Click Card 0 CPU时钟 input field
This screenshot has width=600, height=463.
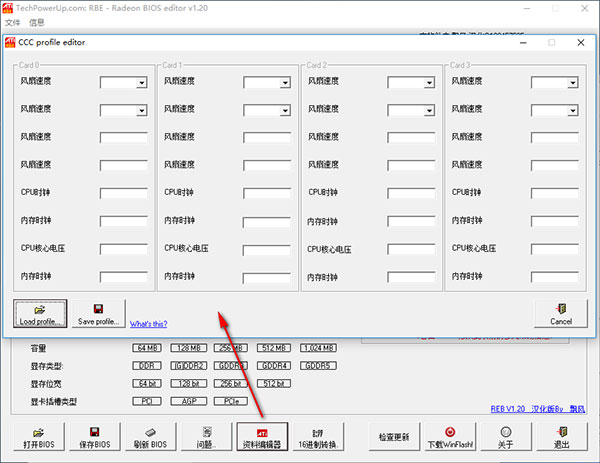[x=124, y=193]
